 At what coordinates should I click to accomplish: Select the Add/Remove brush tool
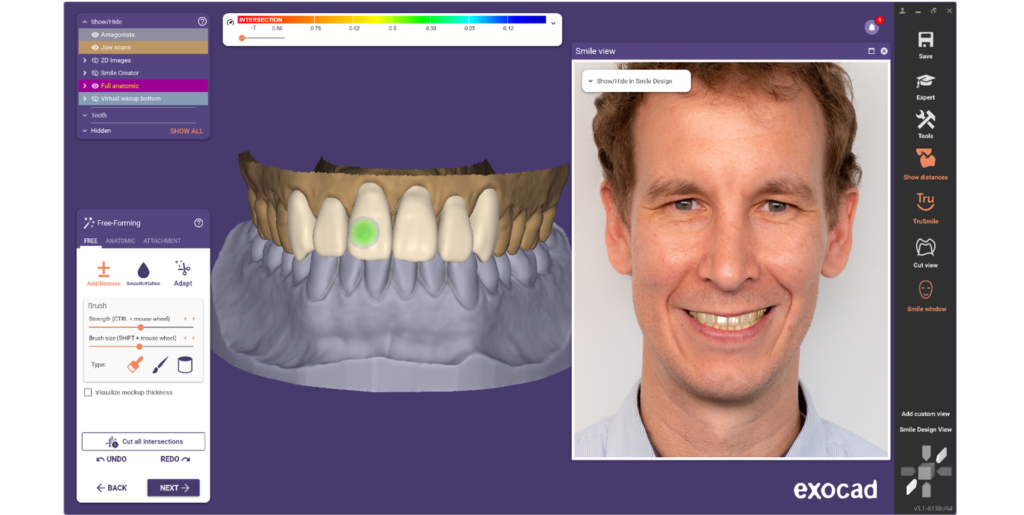click(103, 273)
